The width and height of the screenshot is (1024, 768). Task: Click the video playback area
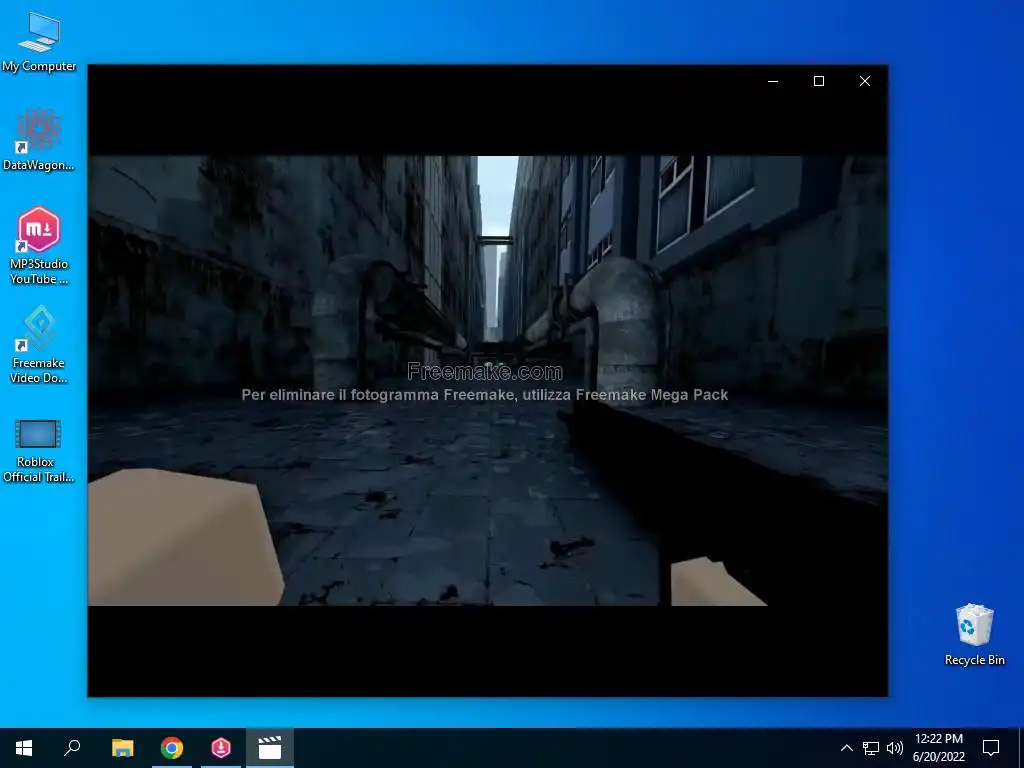488,380
